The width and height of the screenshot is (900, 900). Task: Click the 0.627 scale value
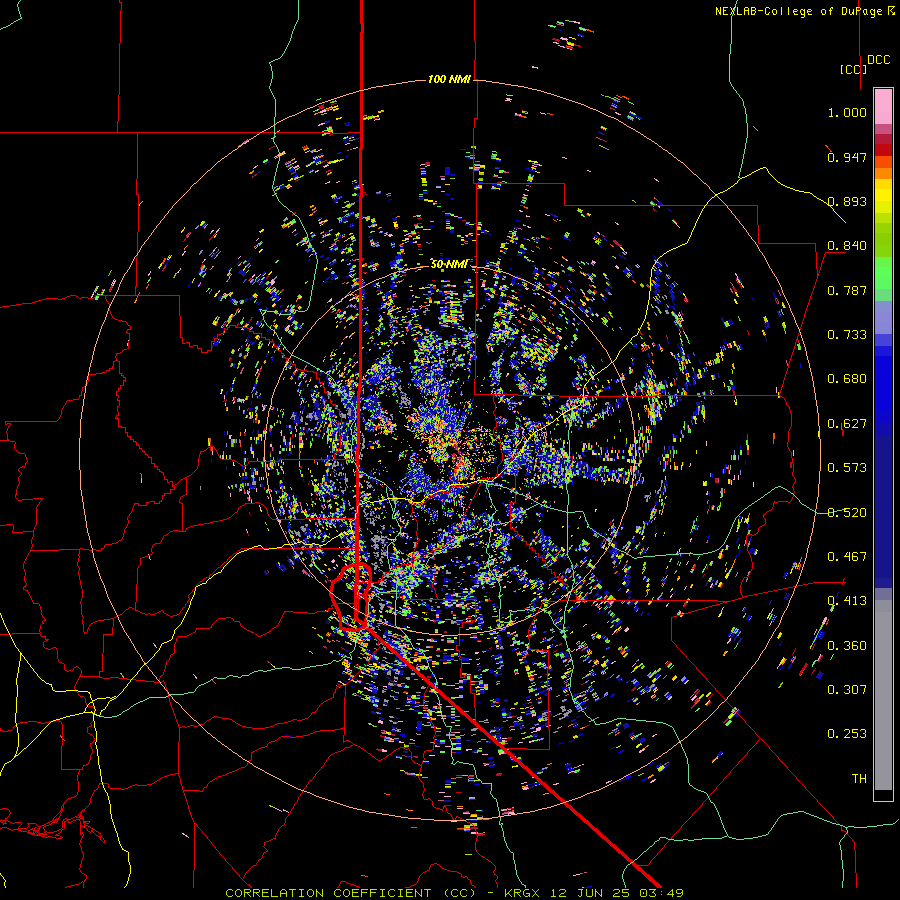[x=847, y=424]
